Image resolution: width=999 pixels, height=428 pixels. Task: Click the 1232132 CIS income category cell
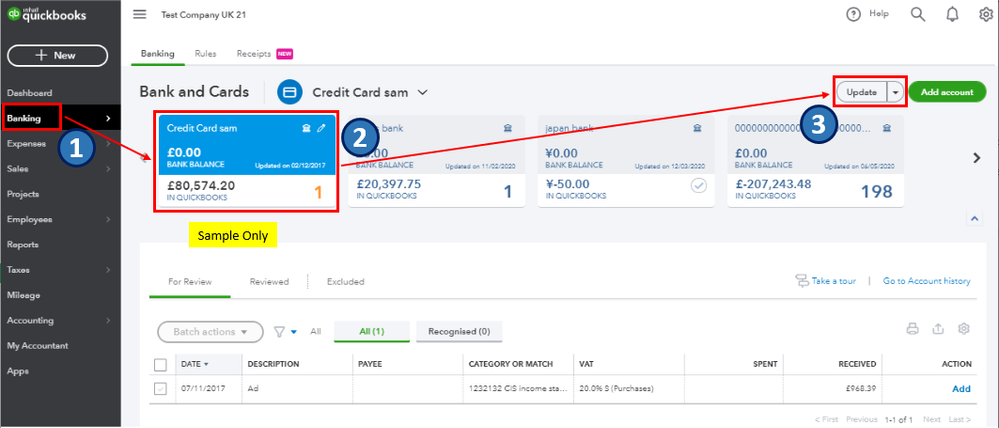coord(517,389)
